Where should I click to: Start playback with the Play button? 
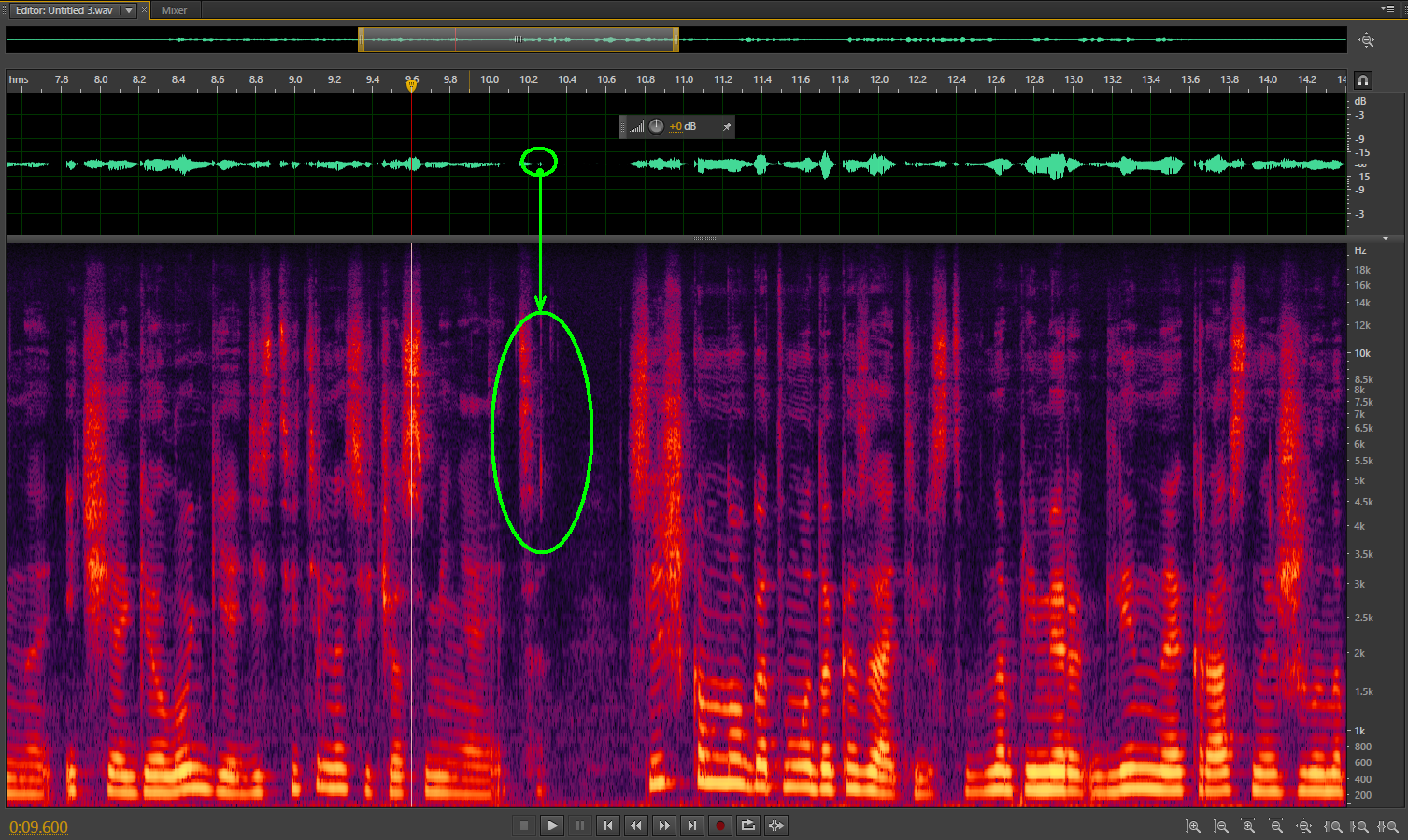tap(552, 825)
